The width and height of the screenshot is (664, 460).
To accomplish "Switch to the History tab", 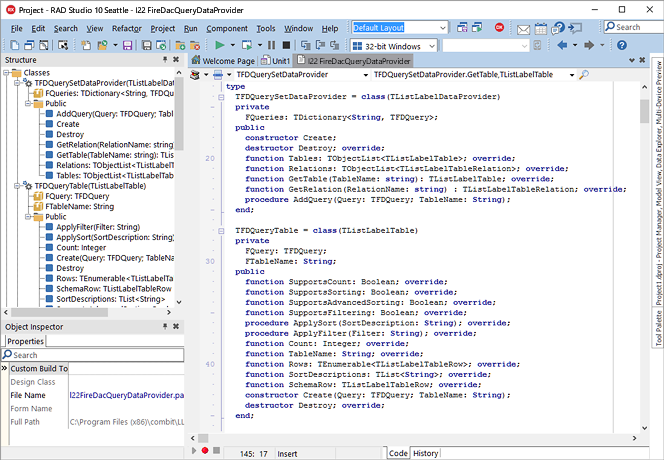I will pos(426,453).
